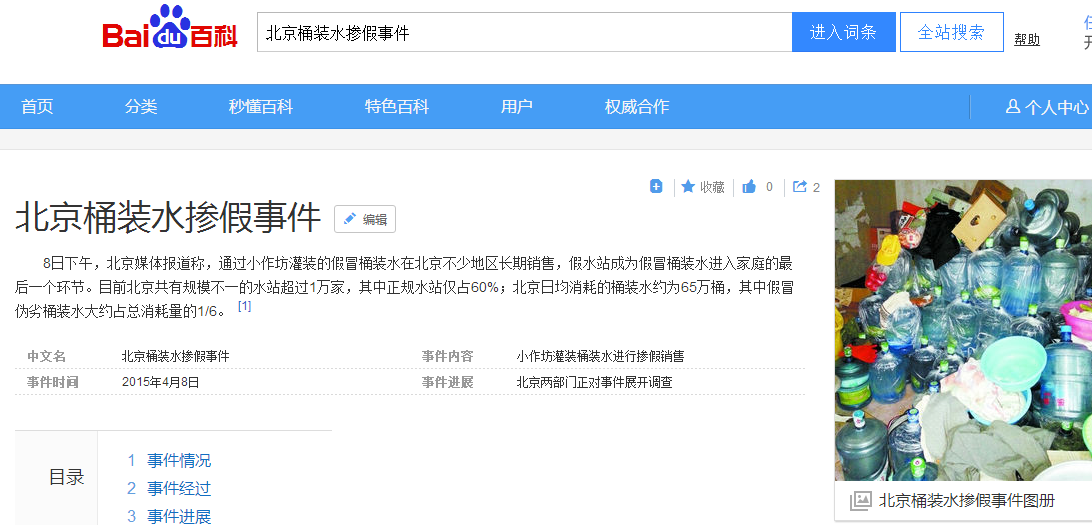
Task: Focus the search box containing 北京桶装水掺假事件
Action: (524, 32)
